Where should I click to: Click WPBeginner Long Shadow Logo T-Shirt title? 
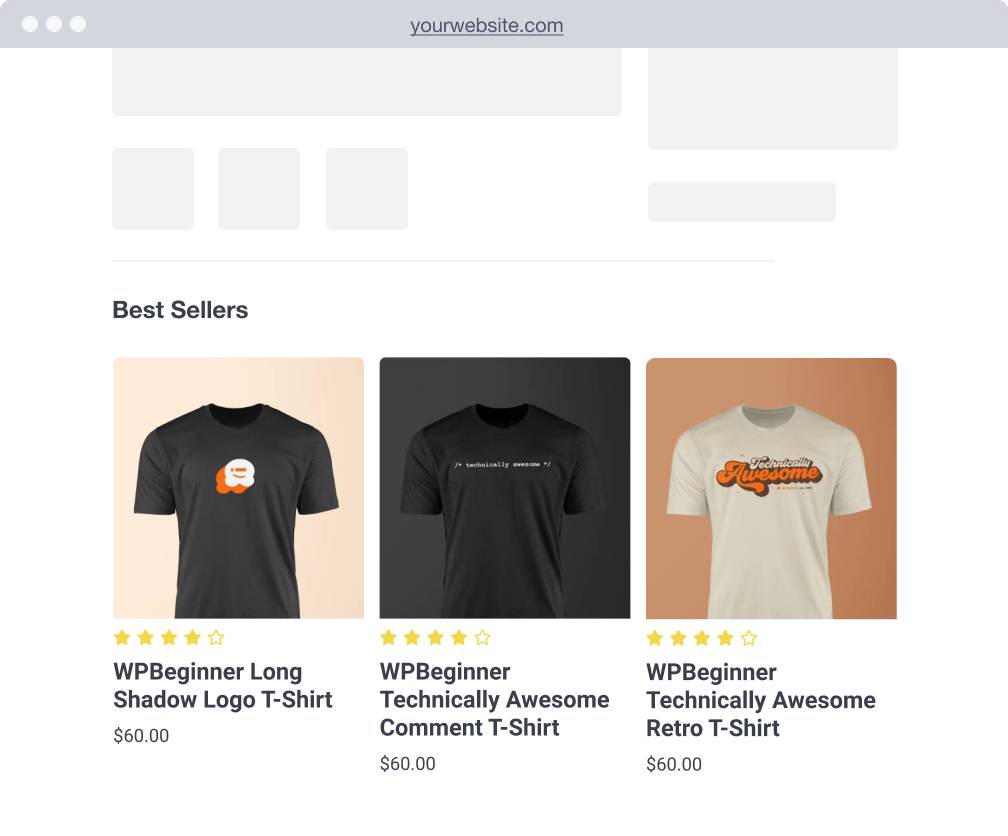[222, 686]
